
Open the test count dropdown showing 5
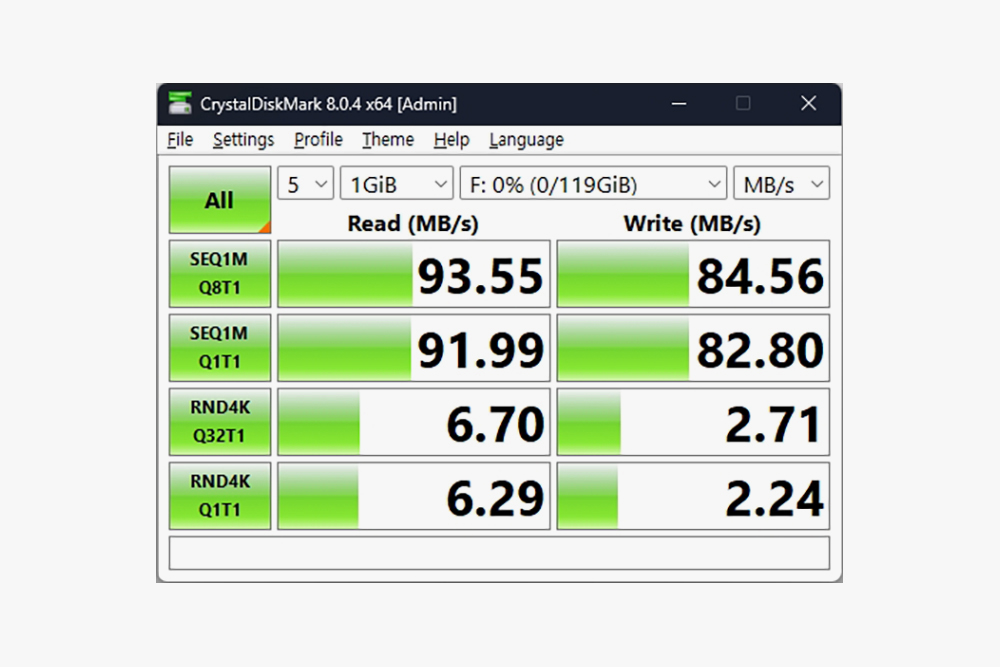305,184
